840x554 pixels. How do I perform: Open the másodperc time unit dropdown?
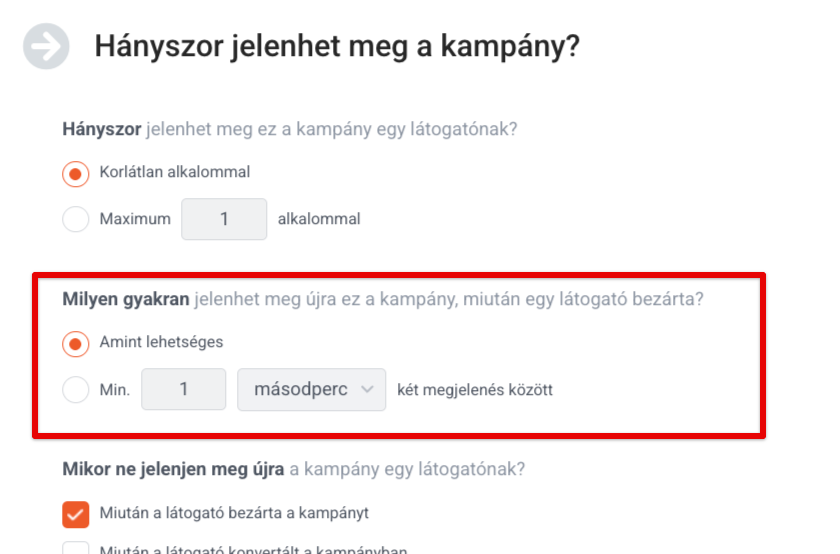click(311, 390)
